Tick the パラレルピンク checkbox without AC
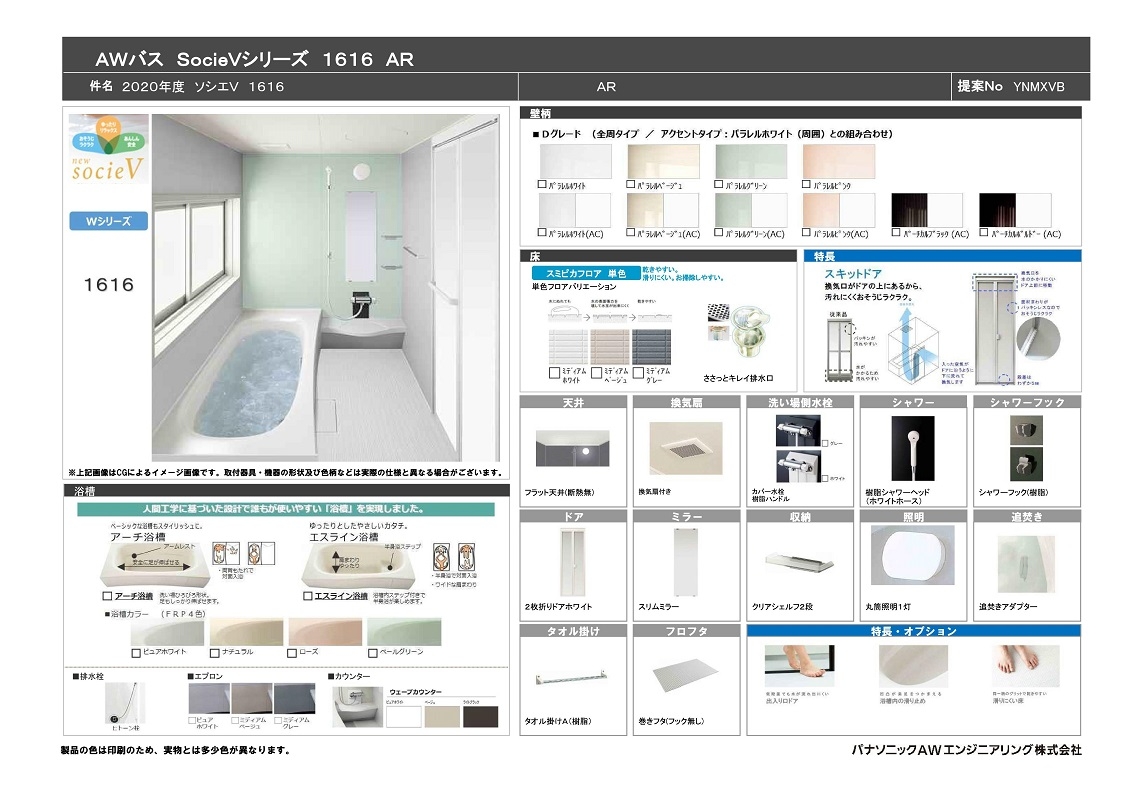 [x=806, y=185]
